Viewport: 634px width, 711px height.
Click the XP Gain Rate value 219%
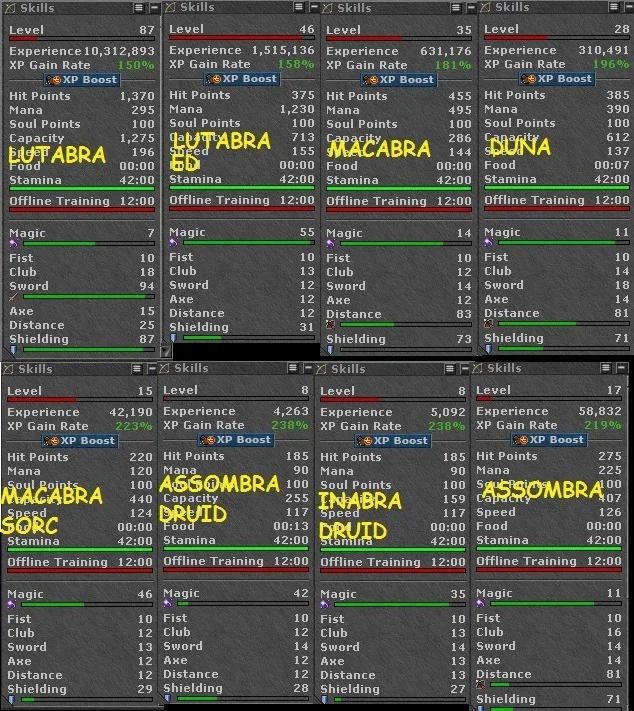click(603, 425)
